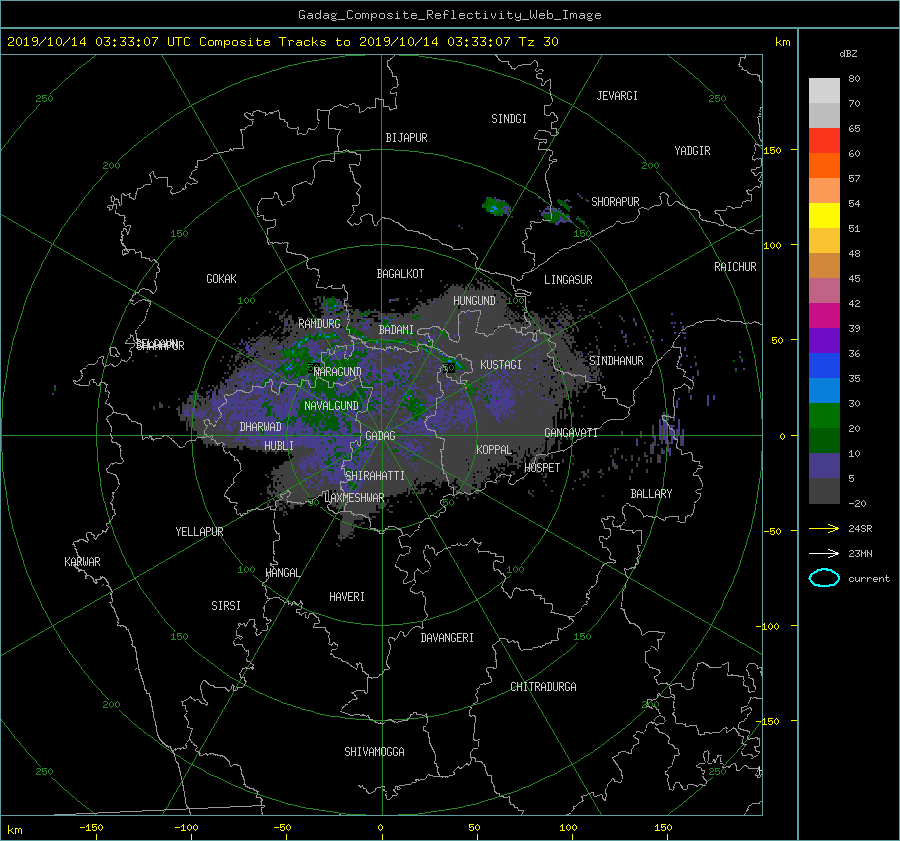The height and width of the screenshot is (841, 900).
Task: Click the magenta 39-42 dBZ color swatch
Action: (824, 316)
